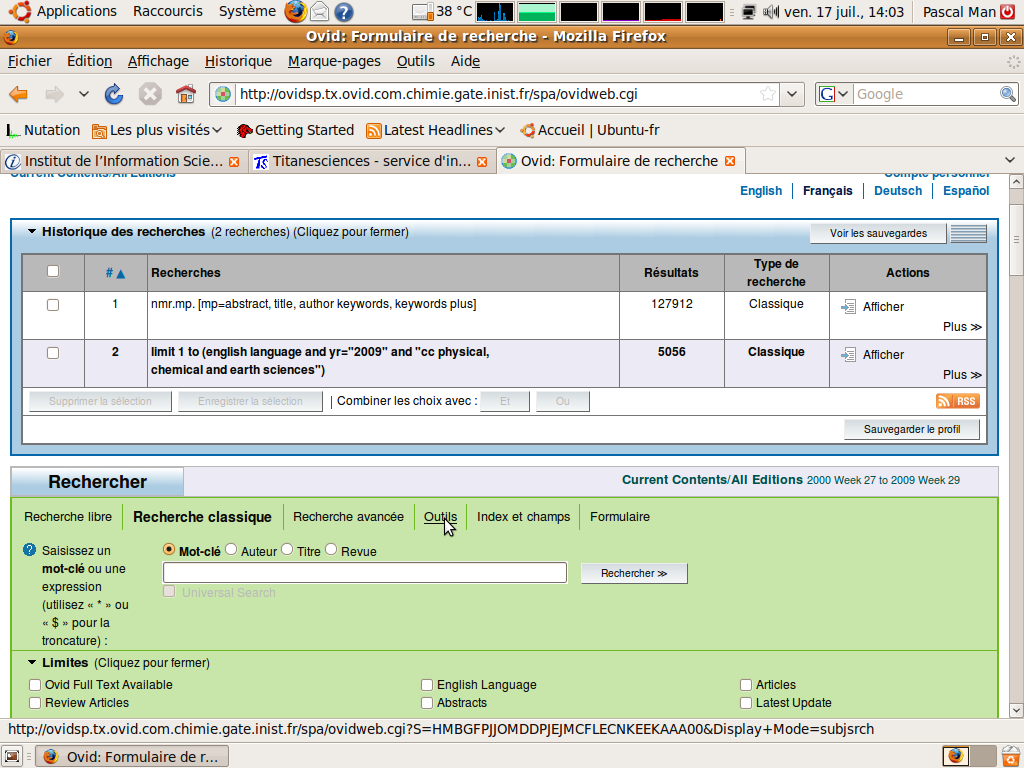The height and width of the screenshot is (768, 1024).
Task: Collapse the Limites section
Action: click(31, 662)
